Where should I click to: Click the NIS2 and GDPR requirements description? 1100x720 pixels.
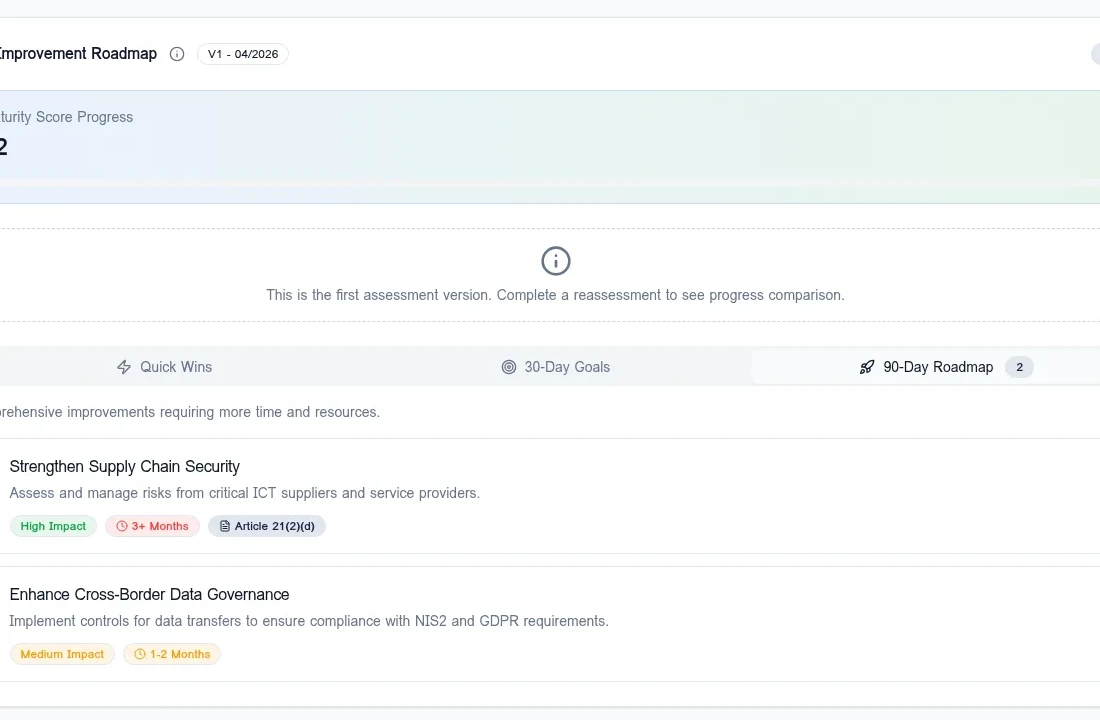[x=309, y=621]
